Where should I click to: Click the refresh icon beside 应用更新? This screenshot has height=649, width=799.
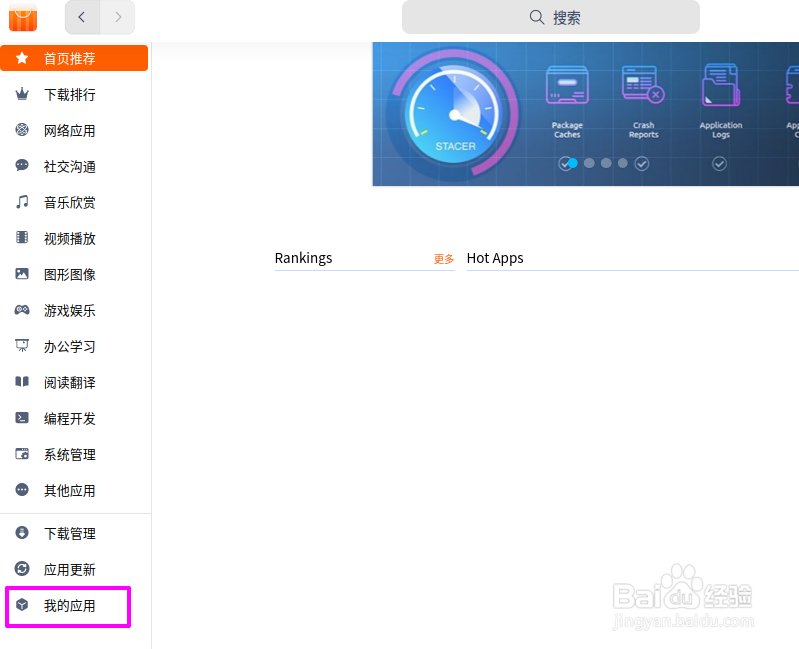point(22,569)
